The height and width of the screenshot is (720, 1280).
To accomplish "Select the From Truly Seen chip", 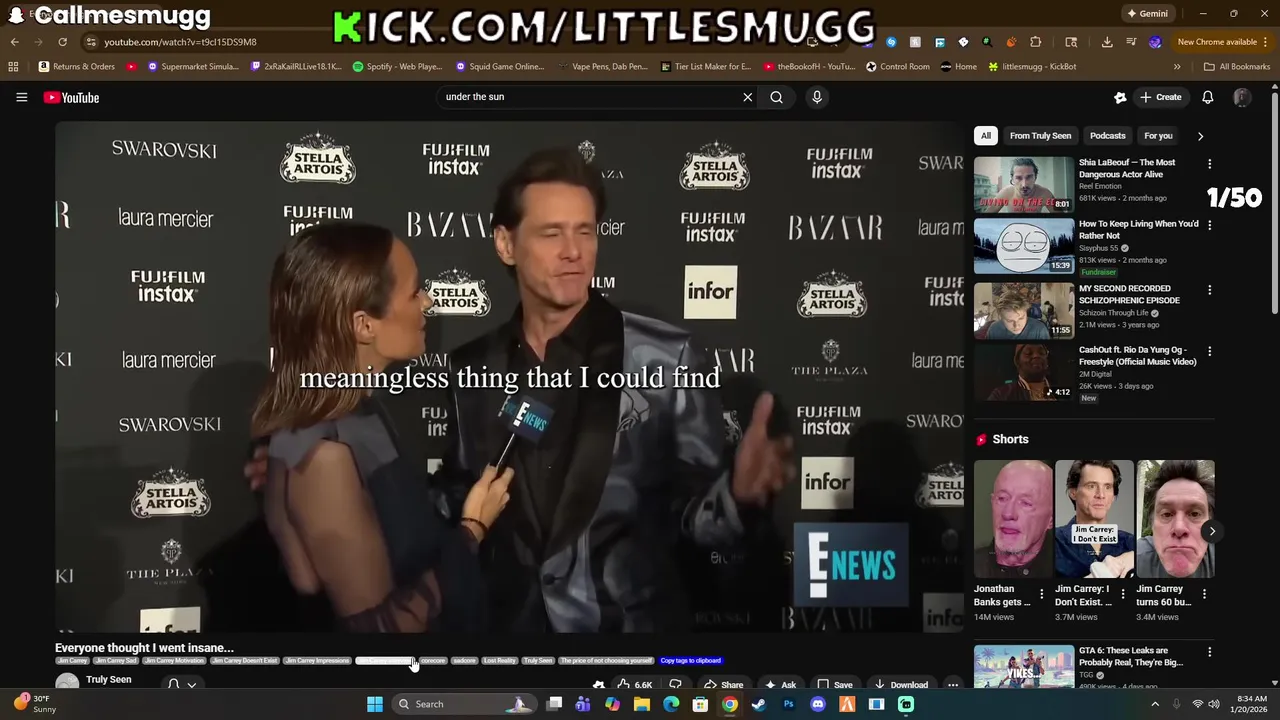I will (1040, 136).
